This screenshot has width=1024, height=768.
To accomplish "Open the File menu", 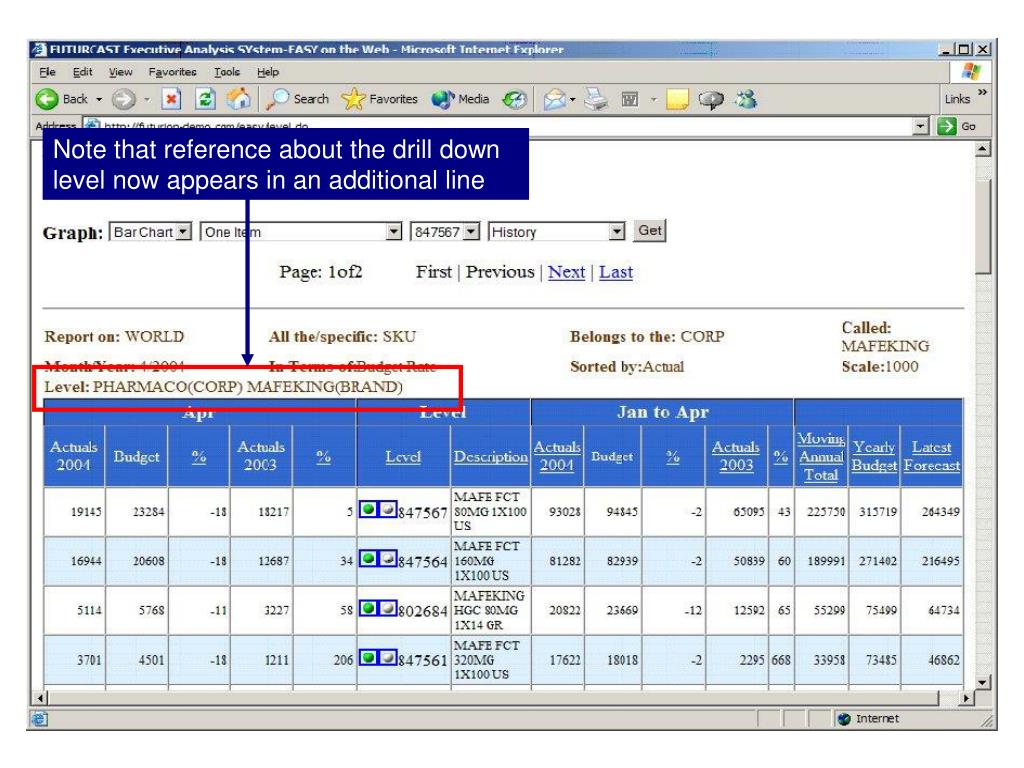I will pos(48,72).
